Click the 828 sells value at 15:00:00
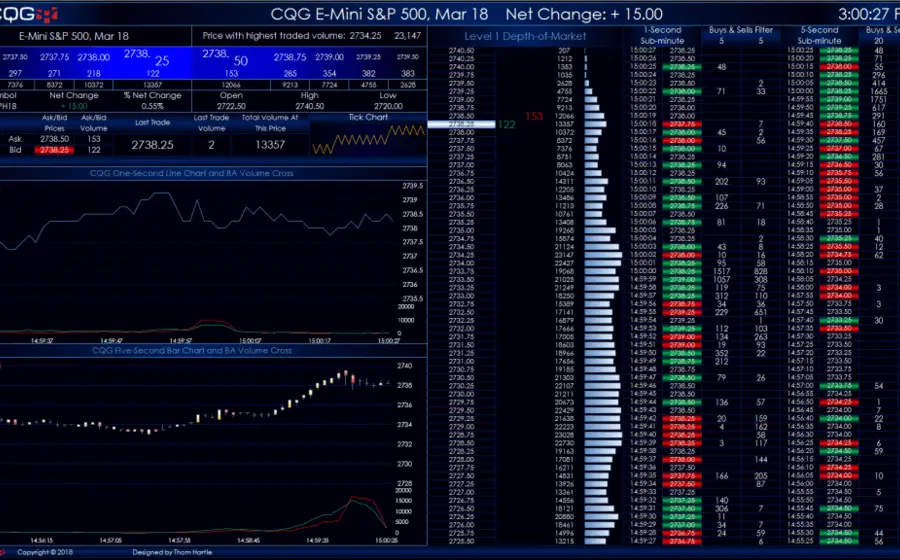Viewport: 900px width, 560px height. 761,271
